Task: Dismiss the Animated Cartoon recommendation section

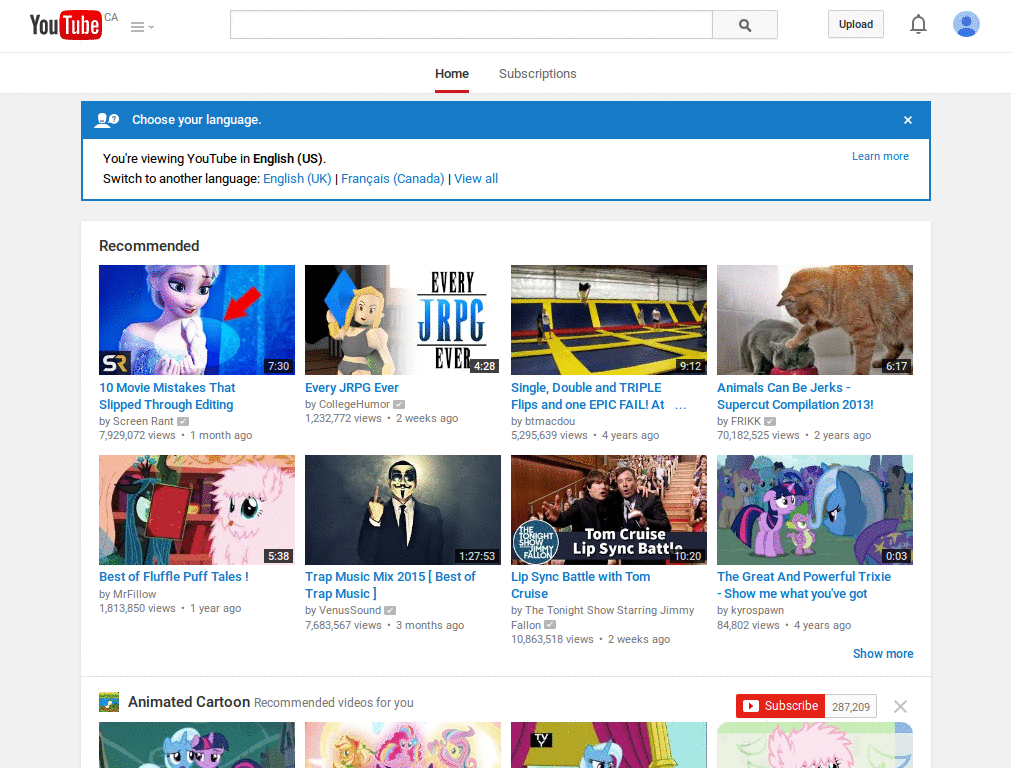Action: [900, 707]
